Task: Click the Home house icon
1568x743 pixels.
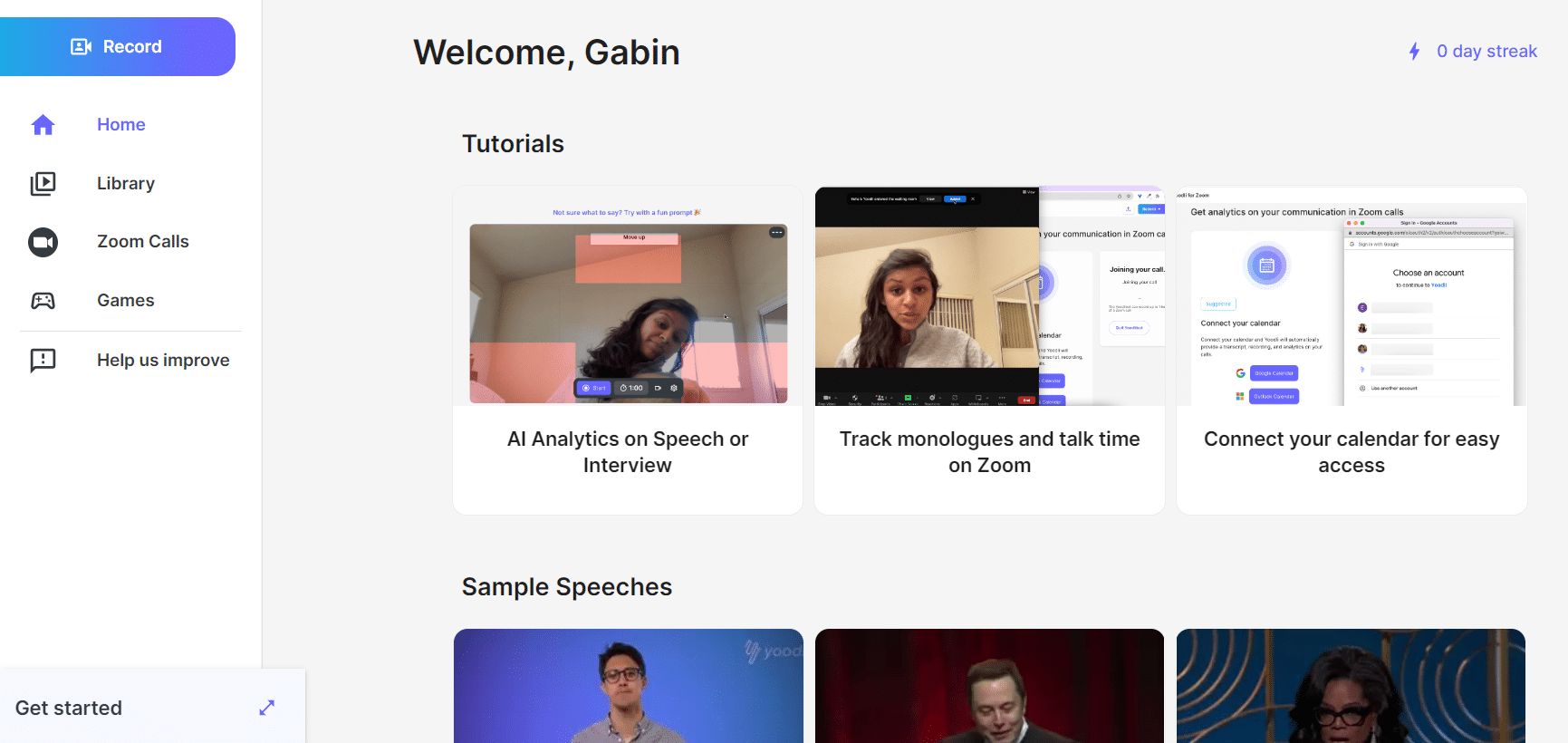Action: 43,125
